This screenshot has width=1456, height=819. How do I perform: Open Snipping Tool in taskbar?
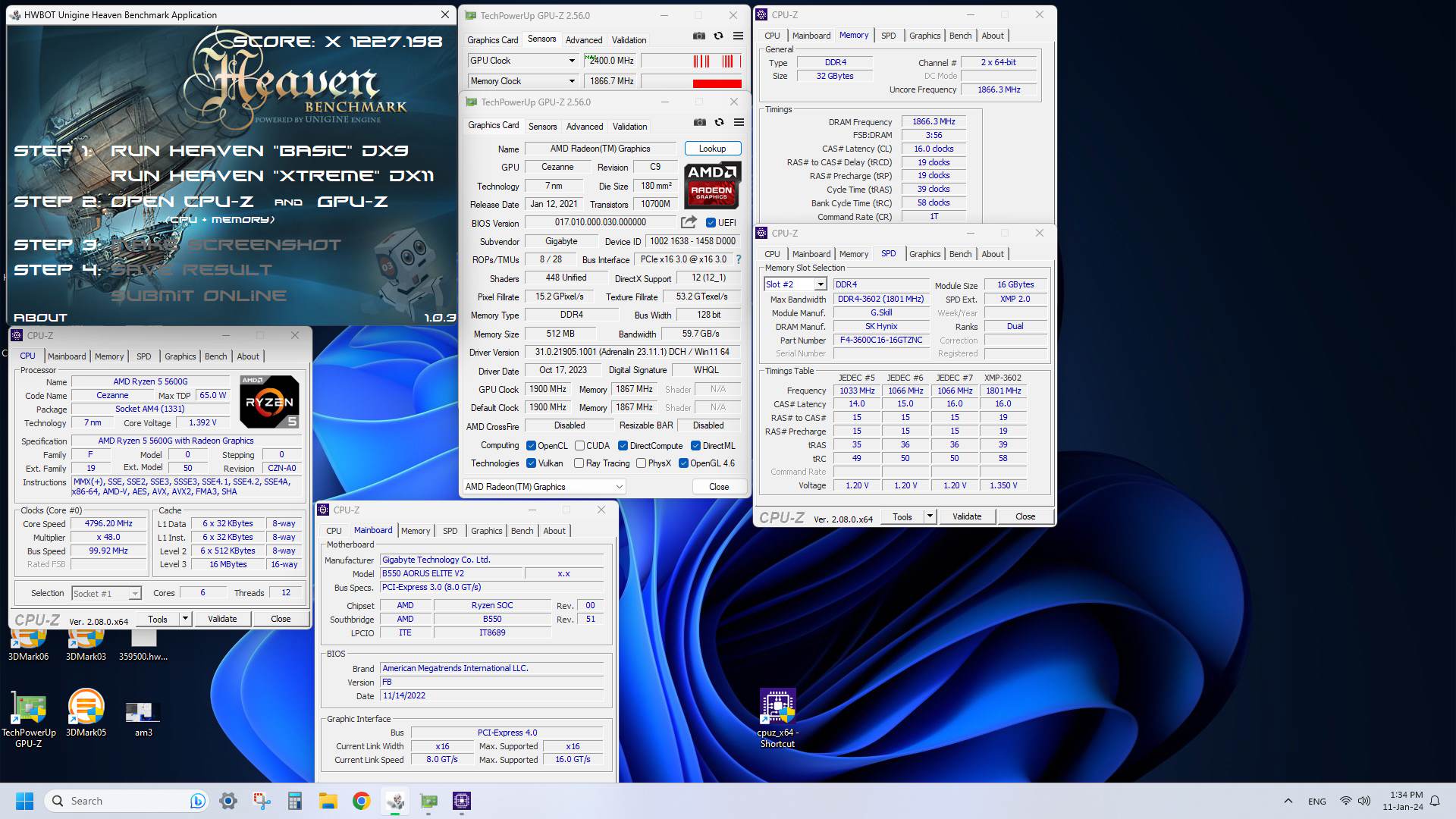(x=262, y=801)
